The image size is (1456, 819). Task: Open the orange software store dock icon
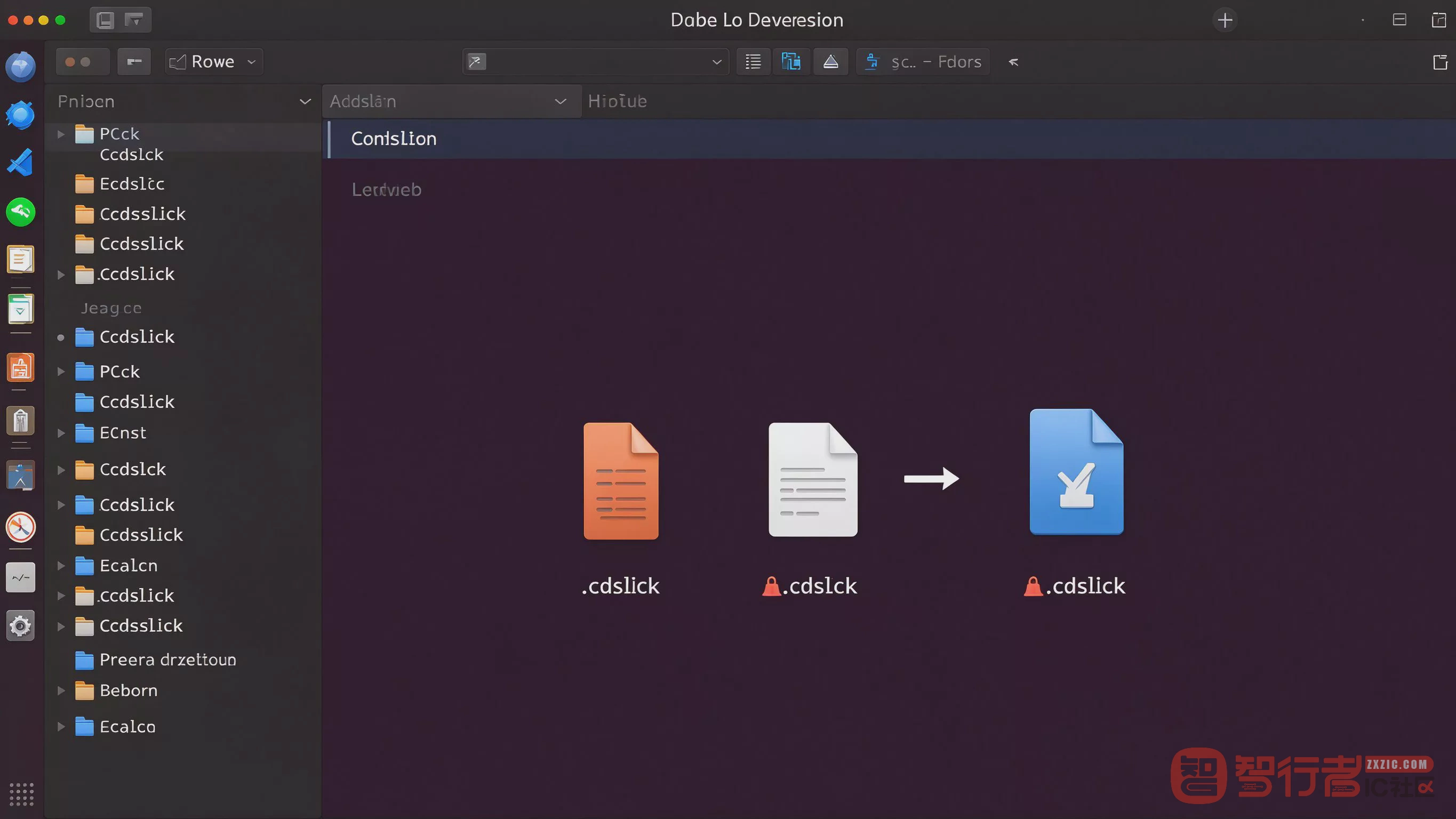click(21, 368)
